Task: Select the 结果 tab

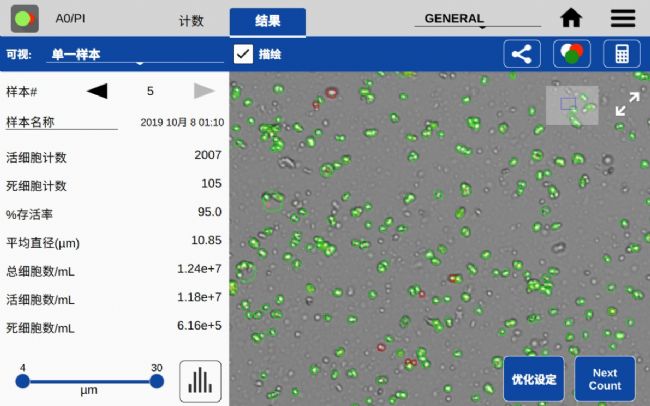Action: 268,20
